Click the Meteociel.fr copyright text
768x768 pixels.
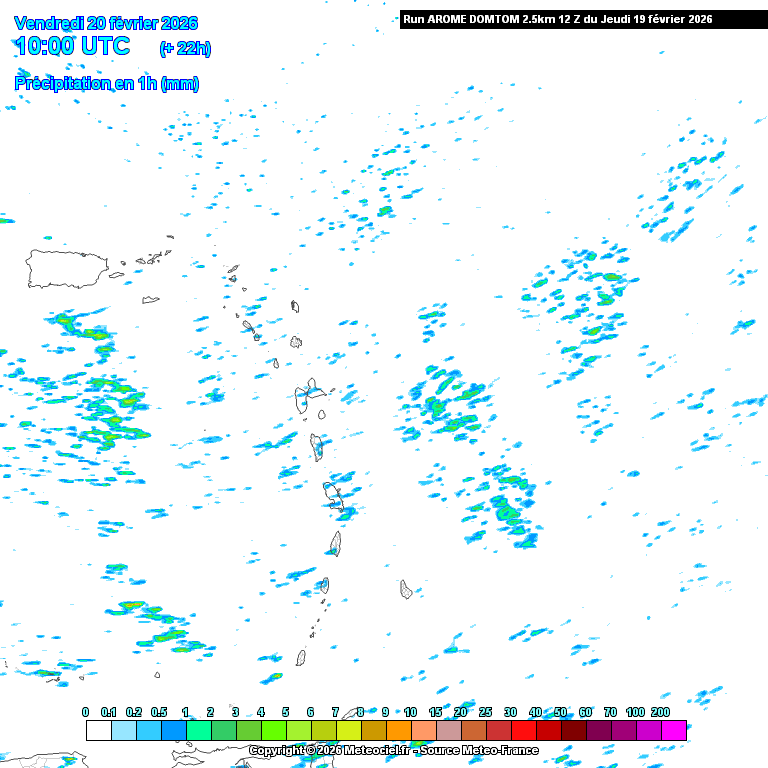pyautogui.click(x=393, y=750)
